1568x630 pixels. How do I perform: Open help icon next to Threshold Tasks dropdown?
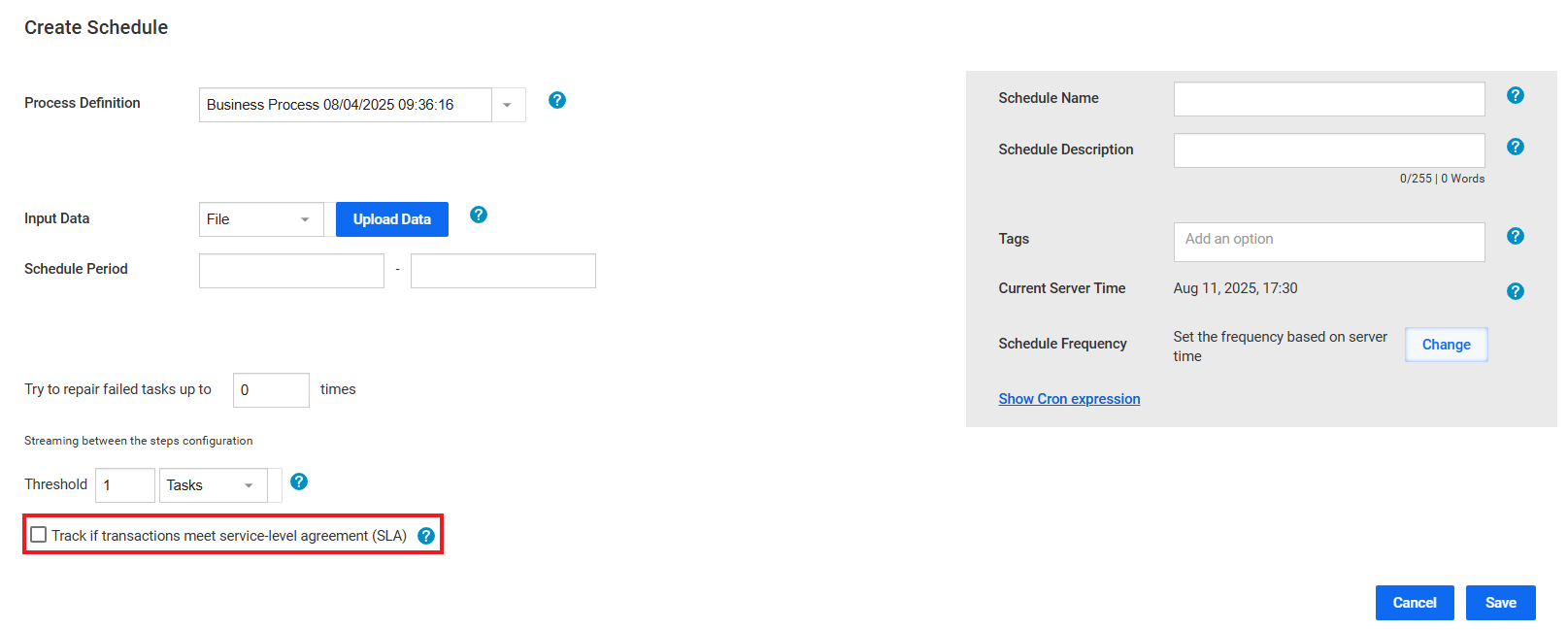[x=299, y=481]
